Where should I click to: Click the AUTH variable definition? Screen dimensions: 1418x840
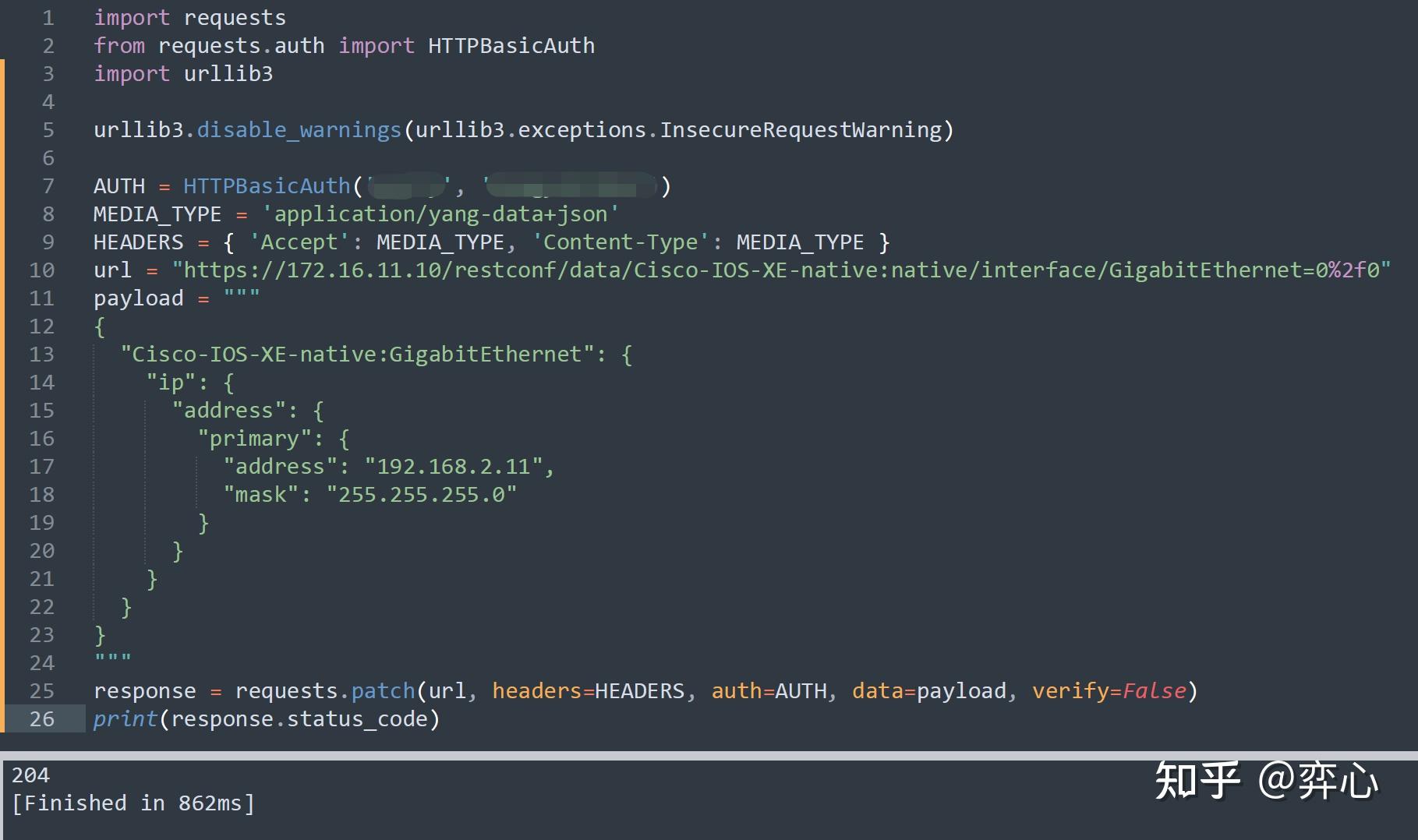[x=118, y=185]
